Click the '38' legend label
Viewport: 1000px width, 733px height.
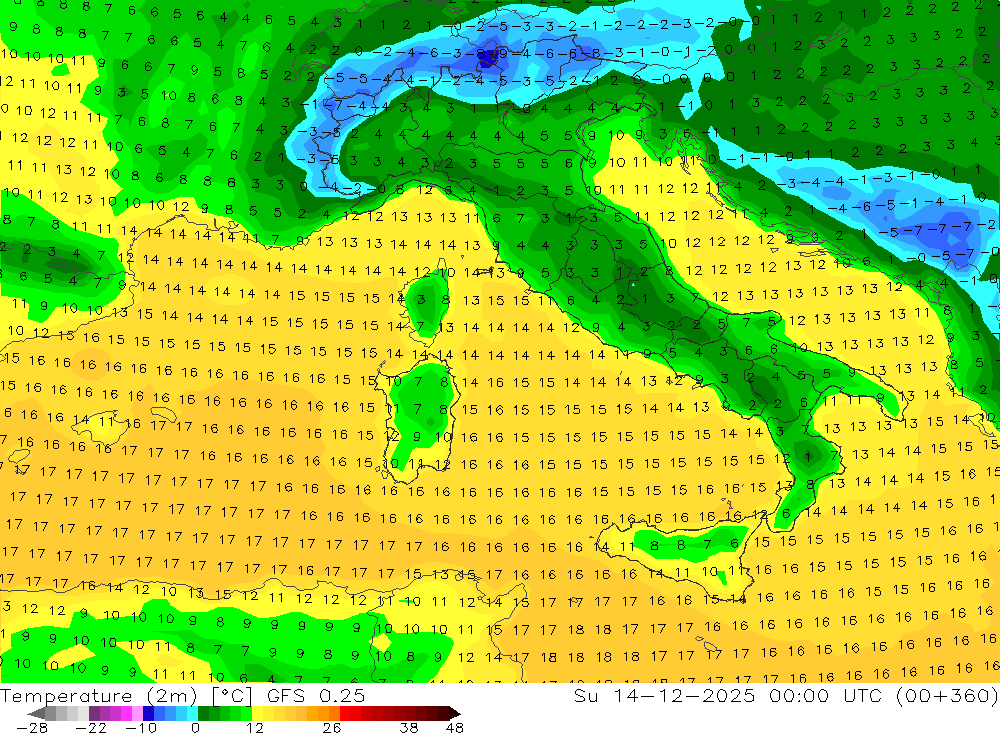(409, 728)
